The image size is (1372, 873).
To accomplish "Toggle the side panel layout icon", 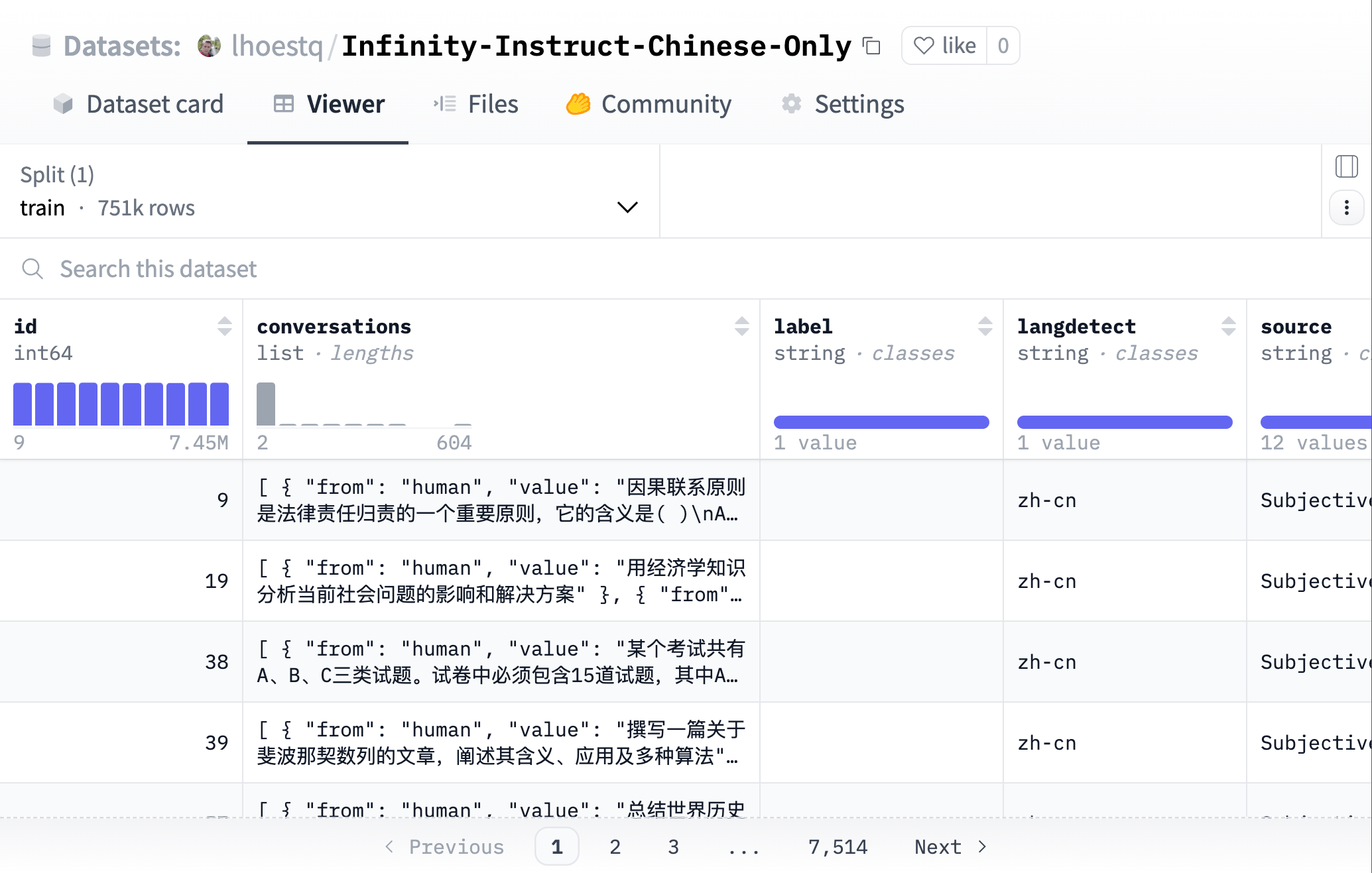I will coord(1346,166).
